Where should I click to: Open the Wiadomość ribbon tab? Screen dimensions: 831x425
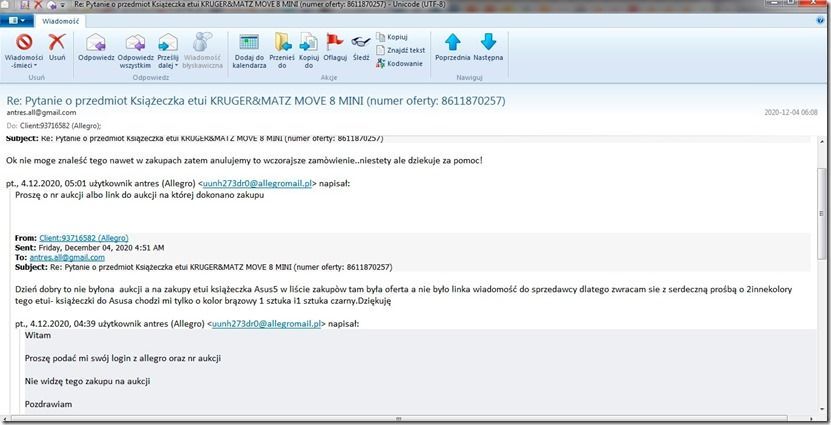[x=60, y=21]
